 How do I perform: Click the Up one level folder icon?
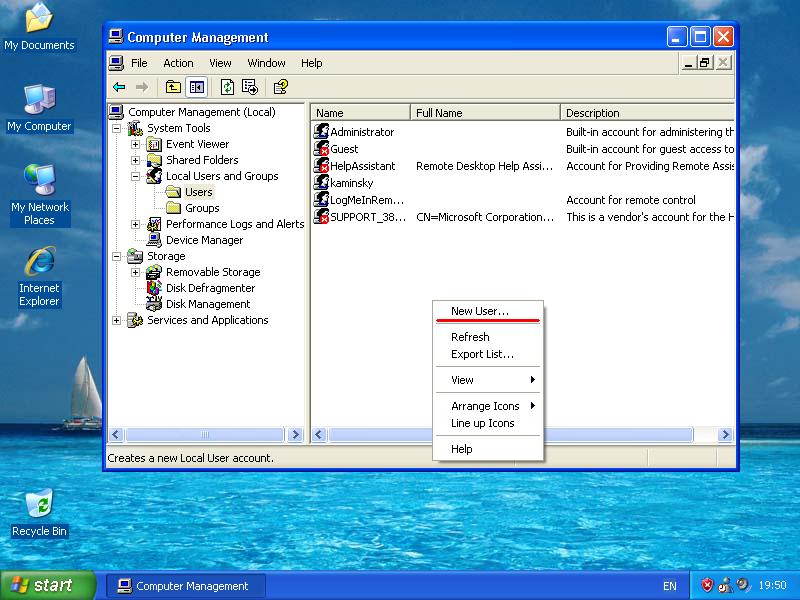[x=173, y=87]
